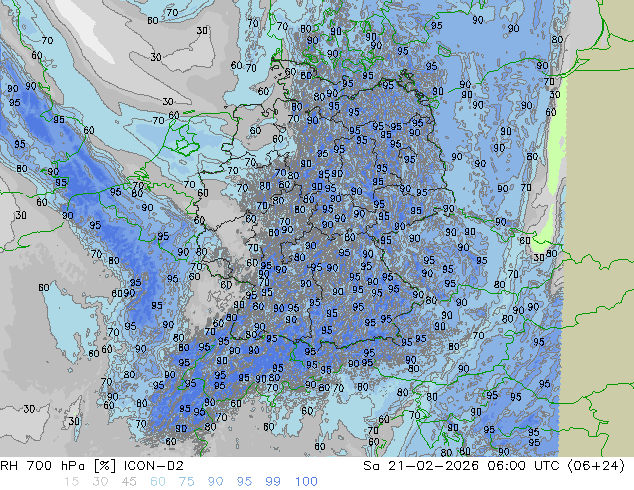Select legend value 100 in the color scale
Viewport: 634px width, 490px height.
[x=306, y=482]
